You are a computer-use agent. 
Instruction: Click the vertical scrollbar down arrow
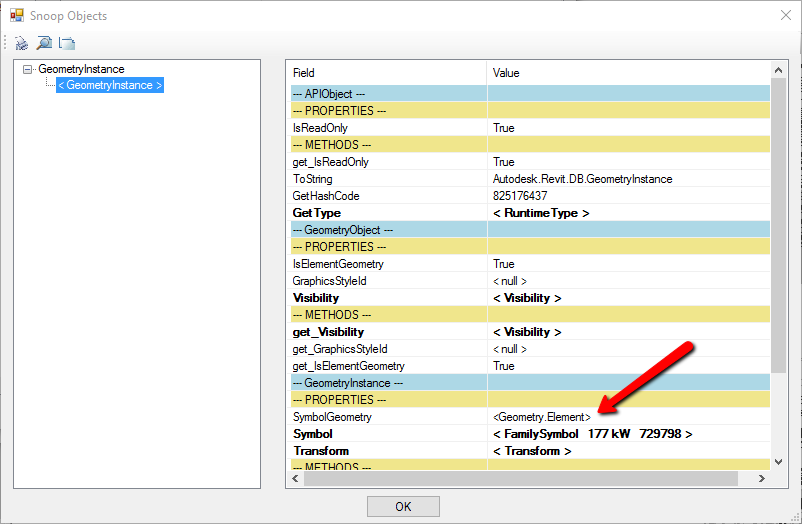click(779, 461)
